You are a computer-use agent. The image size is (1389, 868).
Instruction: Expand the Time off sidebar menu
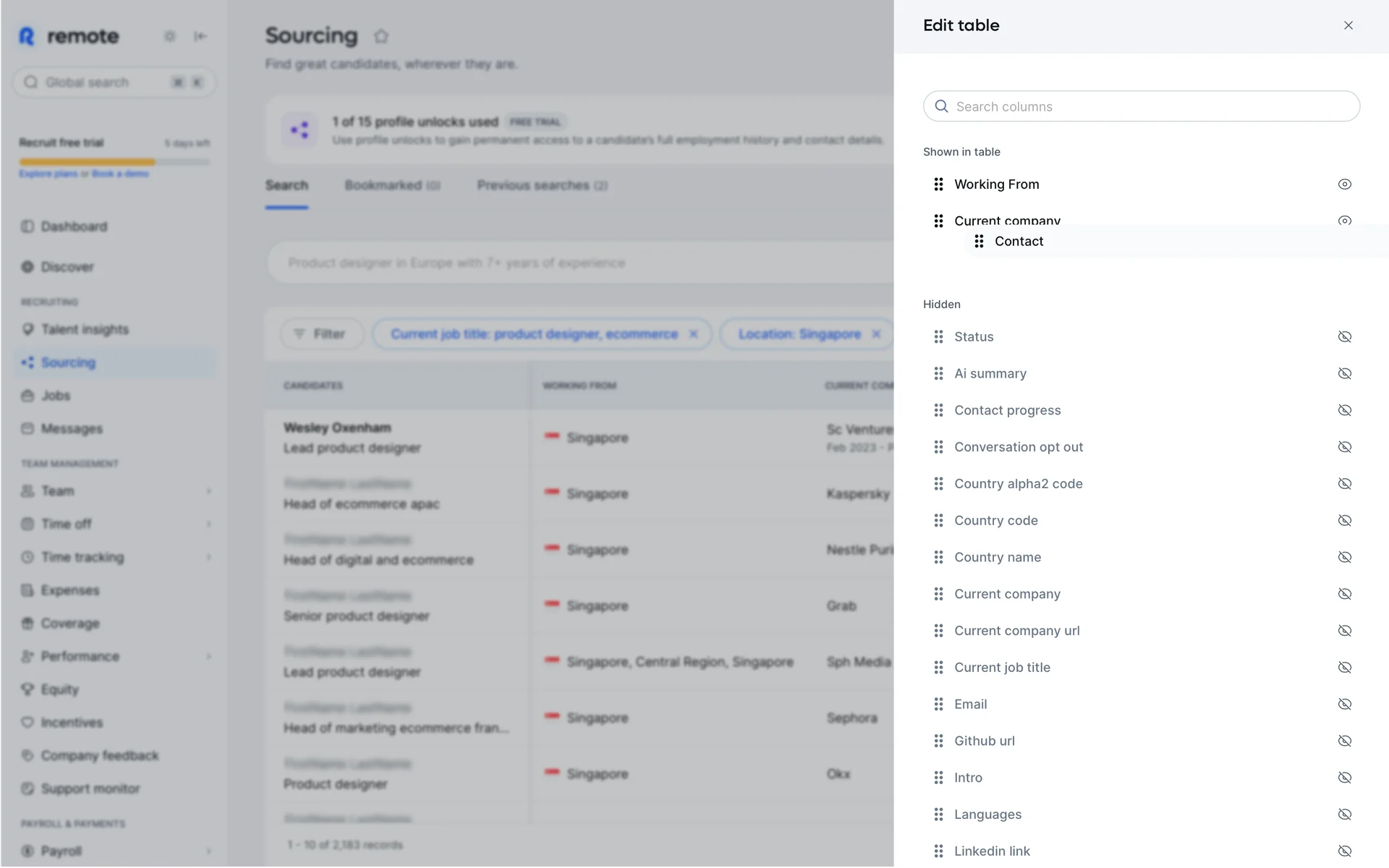coord(208,524)
